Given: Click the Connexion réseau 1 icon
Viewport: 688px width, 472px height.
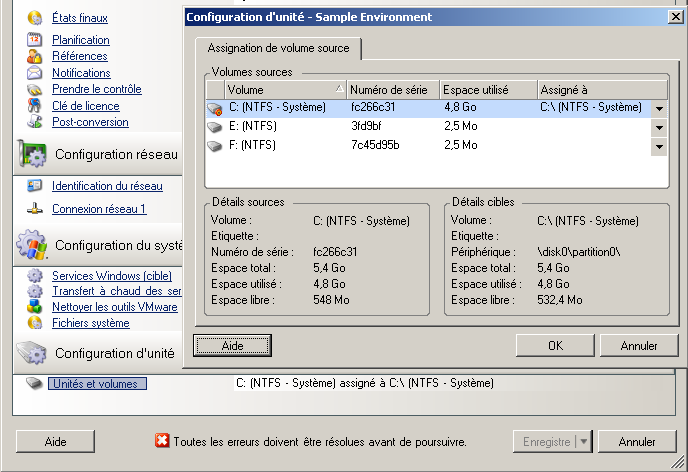Looking at the screenshot, I should click(35, 208).
